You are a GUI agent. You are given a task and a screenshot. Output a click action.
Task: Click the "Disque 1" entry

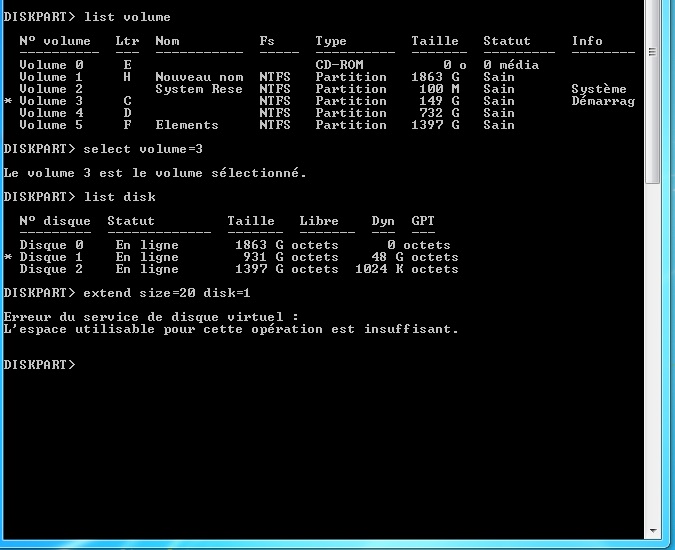[x=51, y=257]
